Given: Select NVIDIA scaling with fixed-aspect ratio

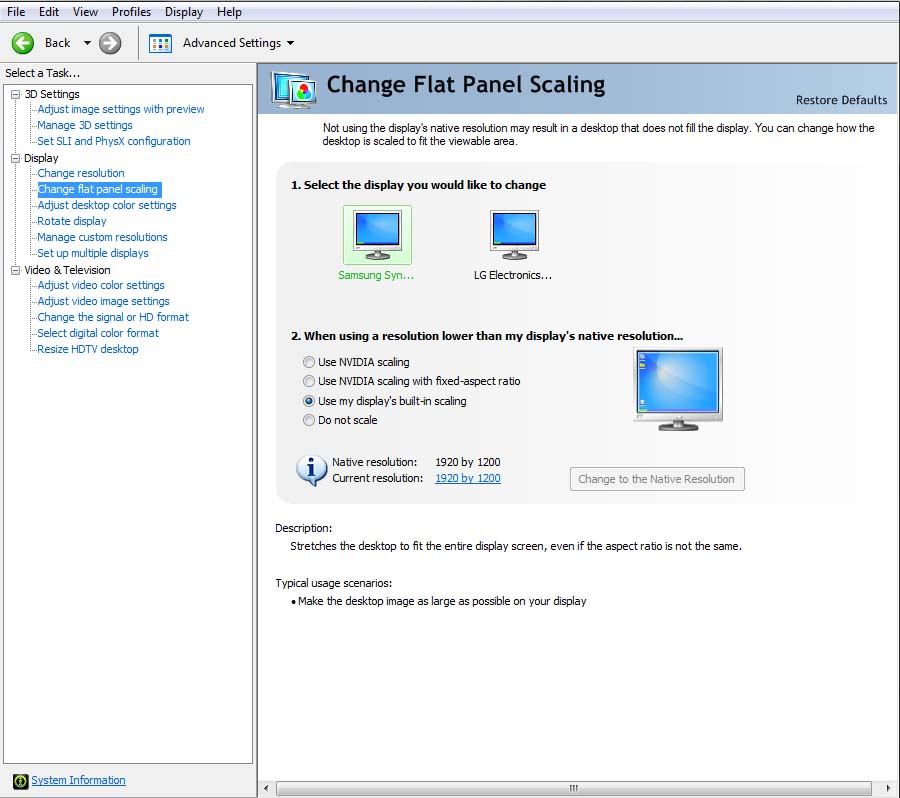Looking at the screenshot, I should click(x=309, y=381).
